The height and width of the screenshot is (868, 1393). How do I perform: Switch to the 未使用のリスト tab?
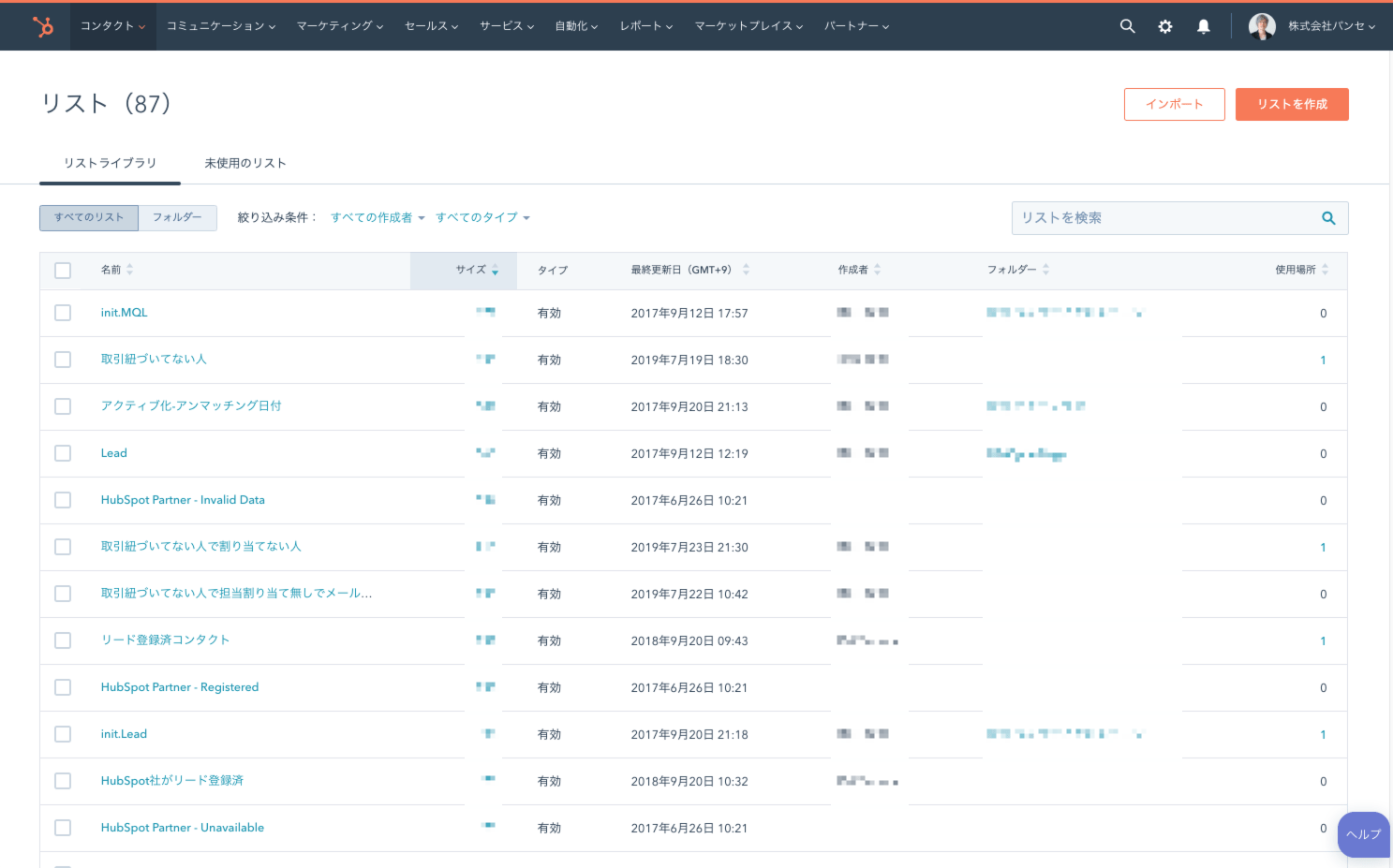coord(245,163)
